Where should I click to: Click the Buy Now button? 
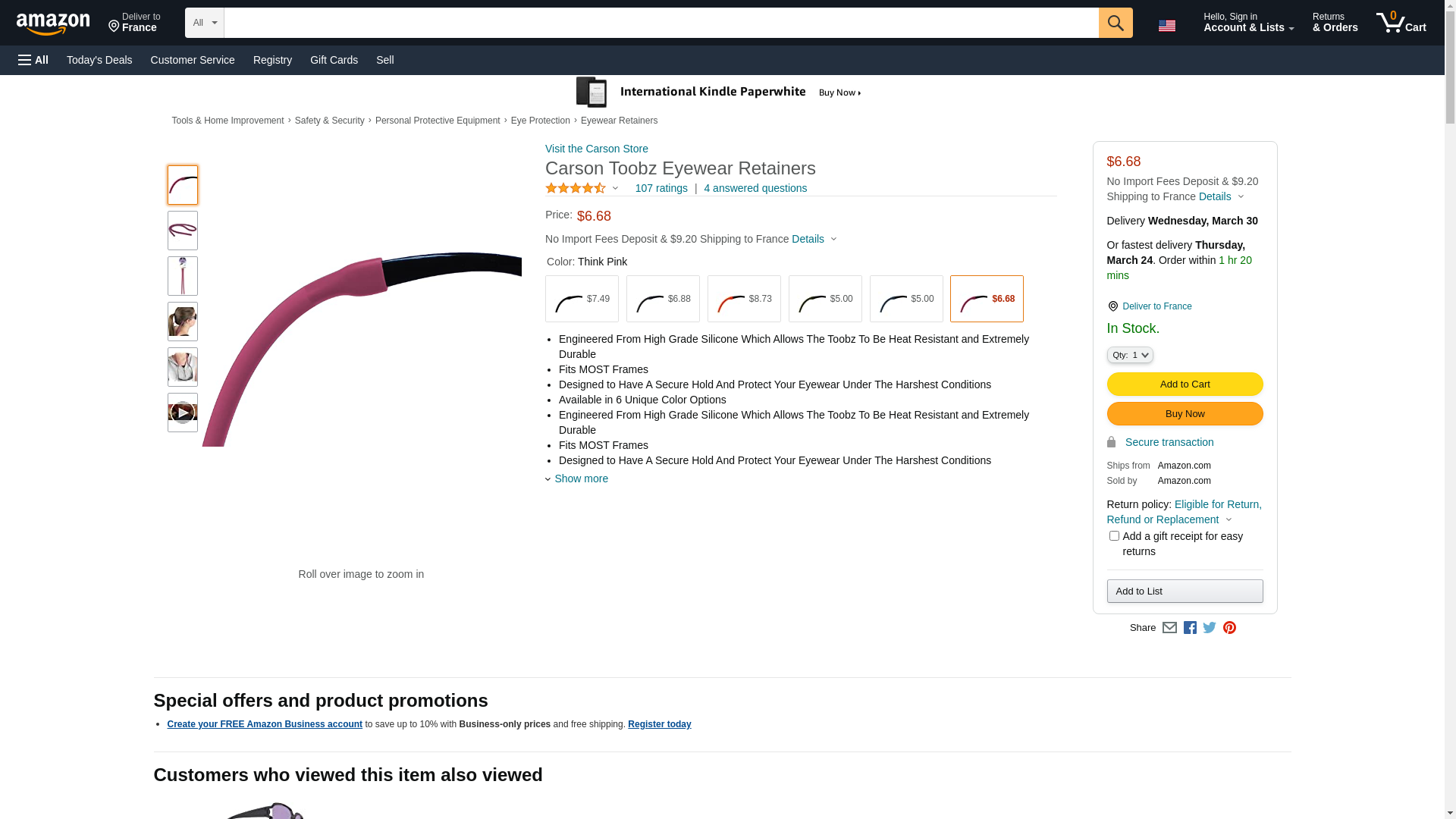[1185, 414]
